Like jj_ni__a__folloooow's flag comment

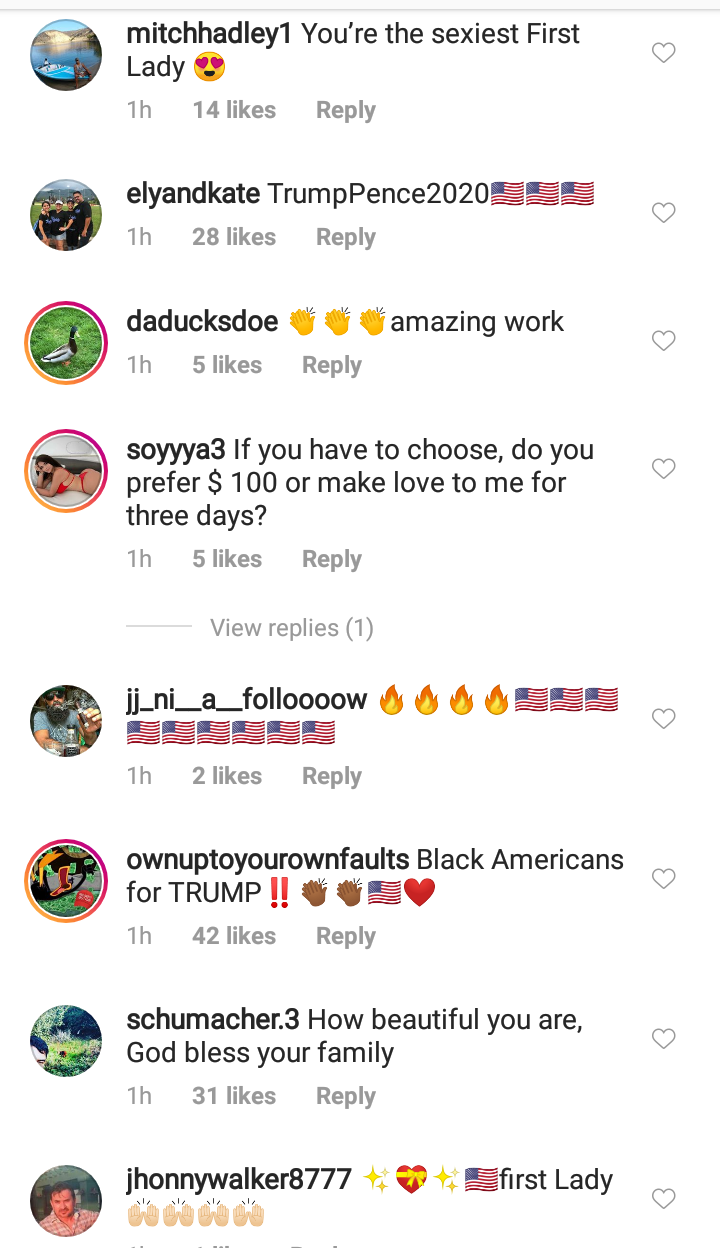664,718
